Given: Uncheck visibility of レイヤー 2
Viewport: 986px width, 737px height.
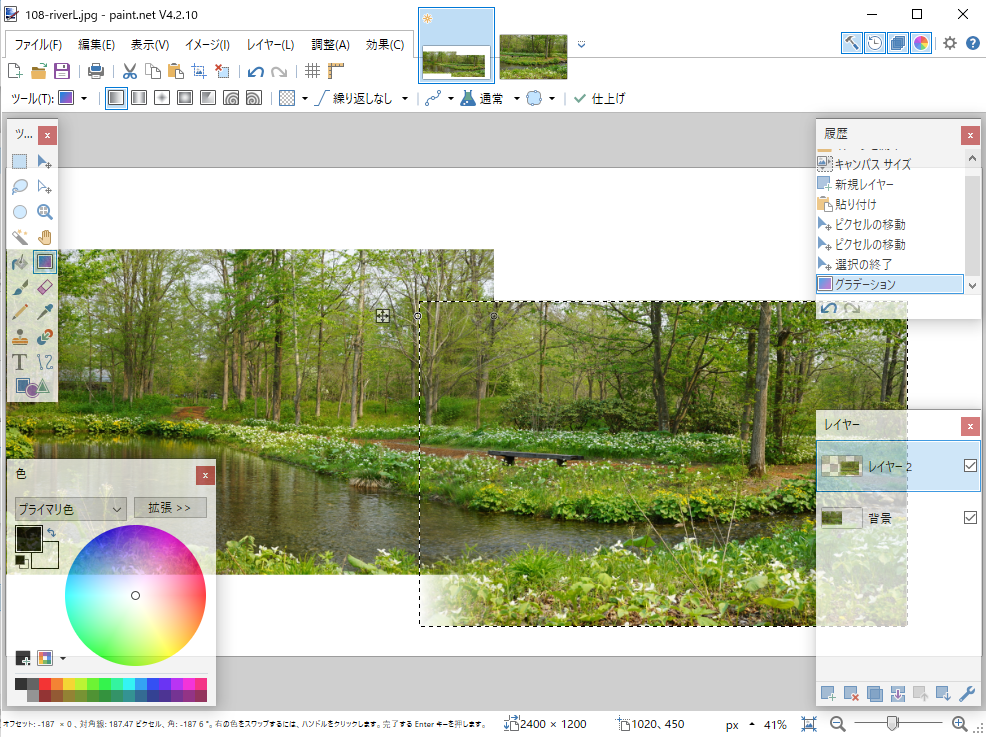Looking at the screenshot, I should pyautogui.click(x=970, y=465).
